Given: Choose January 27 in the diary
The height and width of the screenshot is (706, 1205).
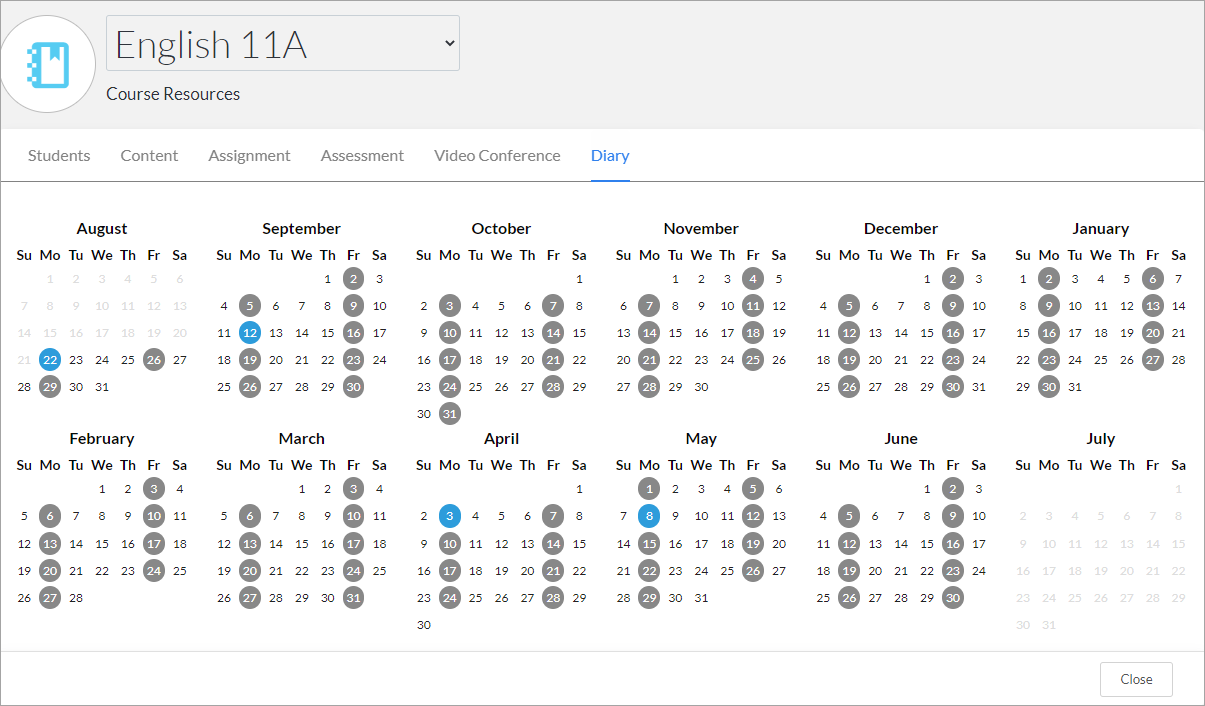Looking at the screenshot, I should pyautogui.click(x=1153, y=360).
